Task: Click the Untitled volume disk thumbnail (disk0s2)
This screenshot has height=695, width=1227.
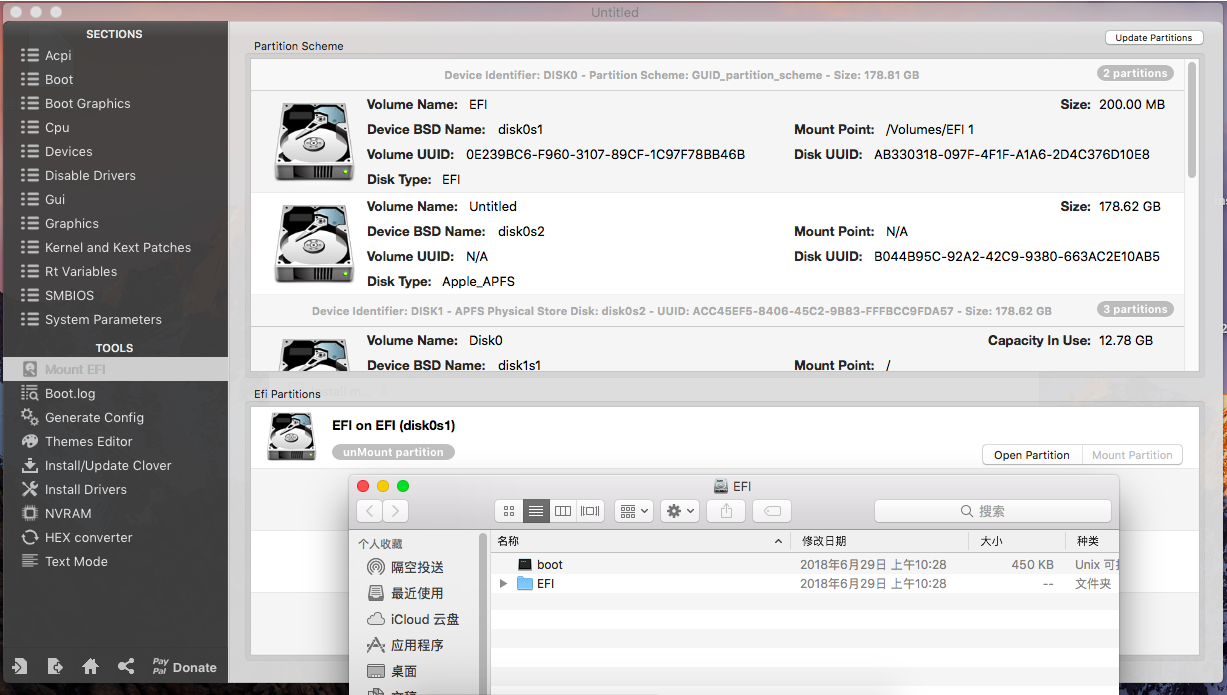Action: (314, 244)
